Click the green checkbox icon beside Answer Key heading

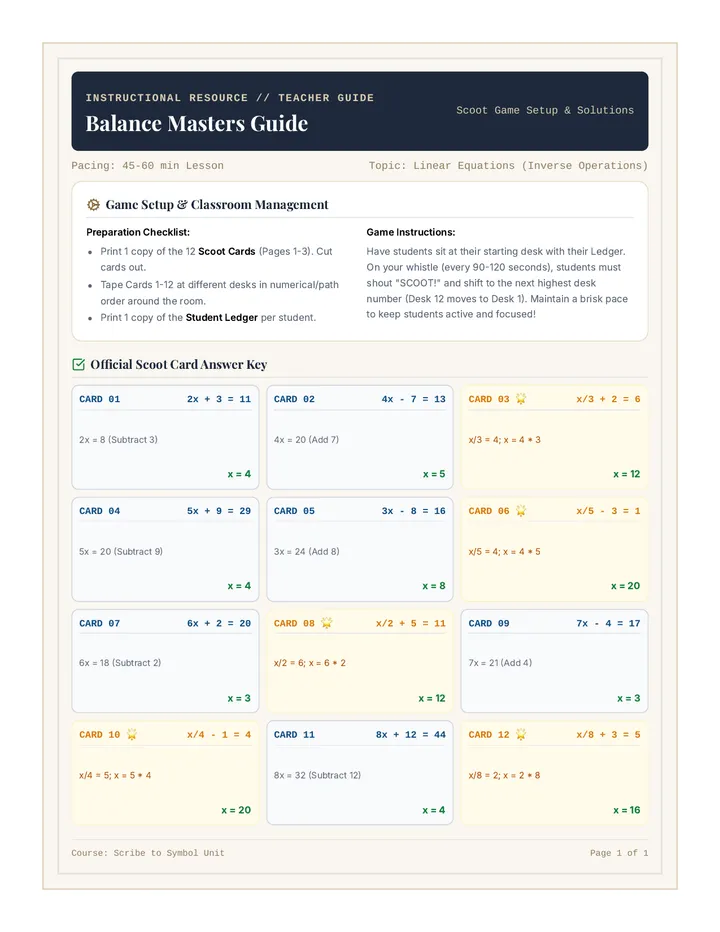pyautogui.click(x=78, y=364)
